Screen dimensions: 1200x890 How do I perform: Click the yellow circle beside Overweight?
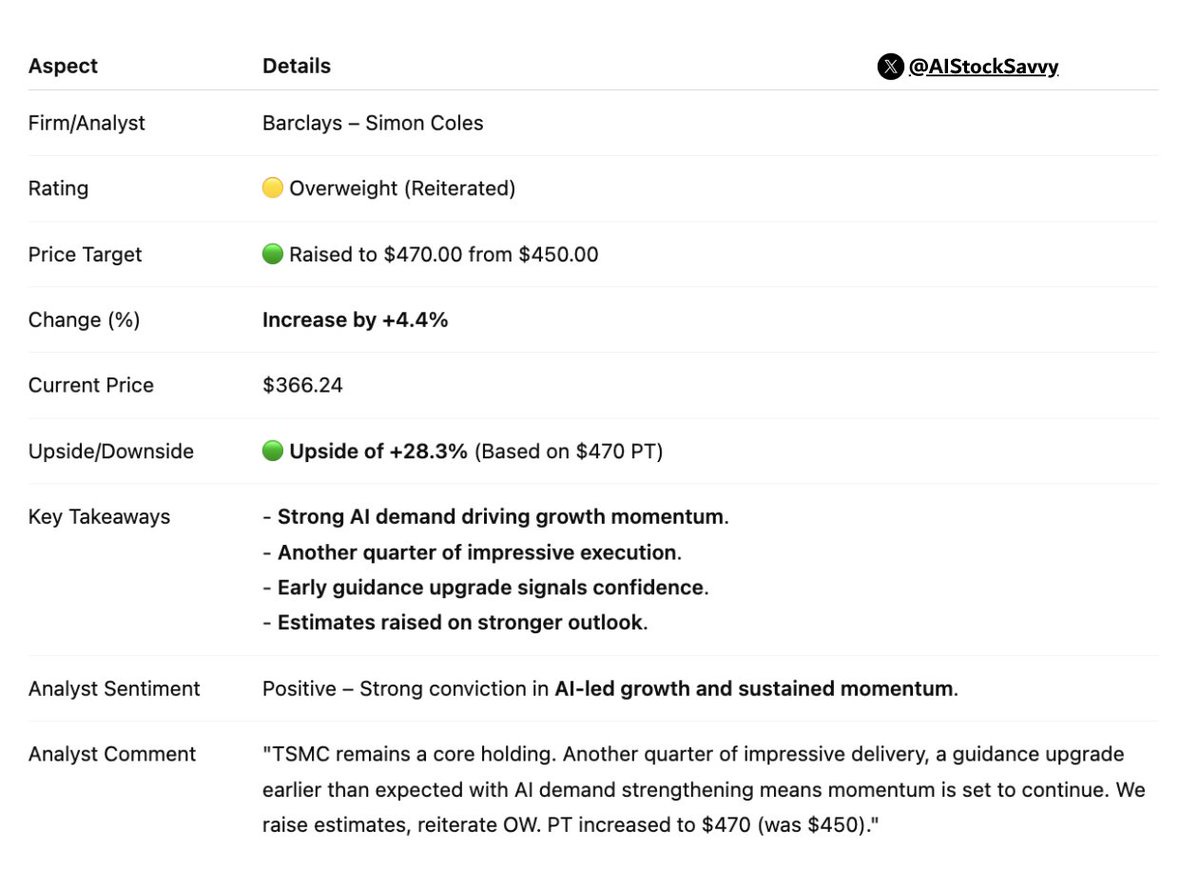click(x=272, y=188)
